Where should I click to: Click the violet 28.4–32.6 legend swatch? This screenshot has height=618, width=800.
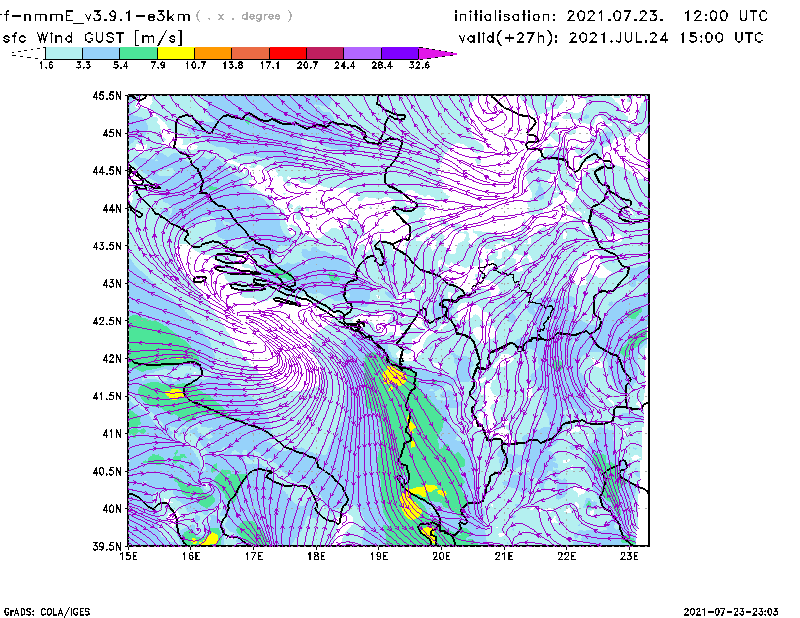click(x=400, y=53)
